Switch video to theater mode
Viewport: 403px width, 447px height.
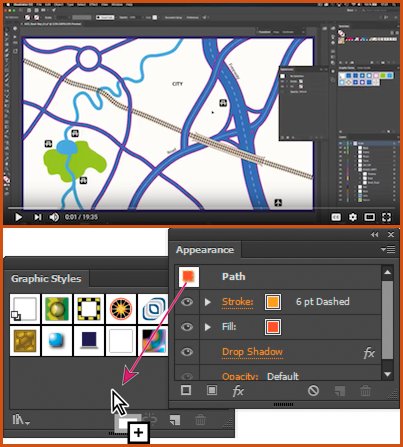point(369,217)
